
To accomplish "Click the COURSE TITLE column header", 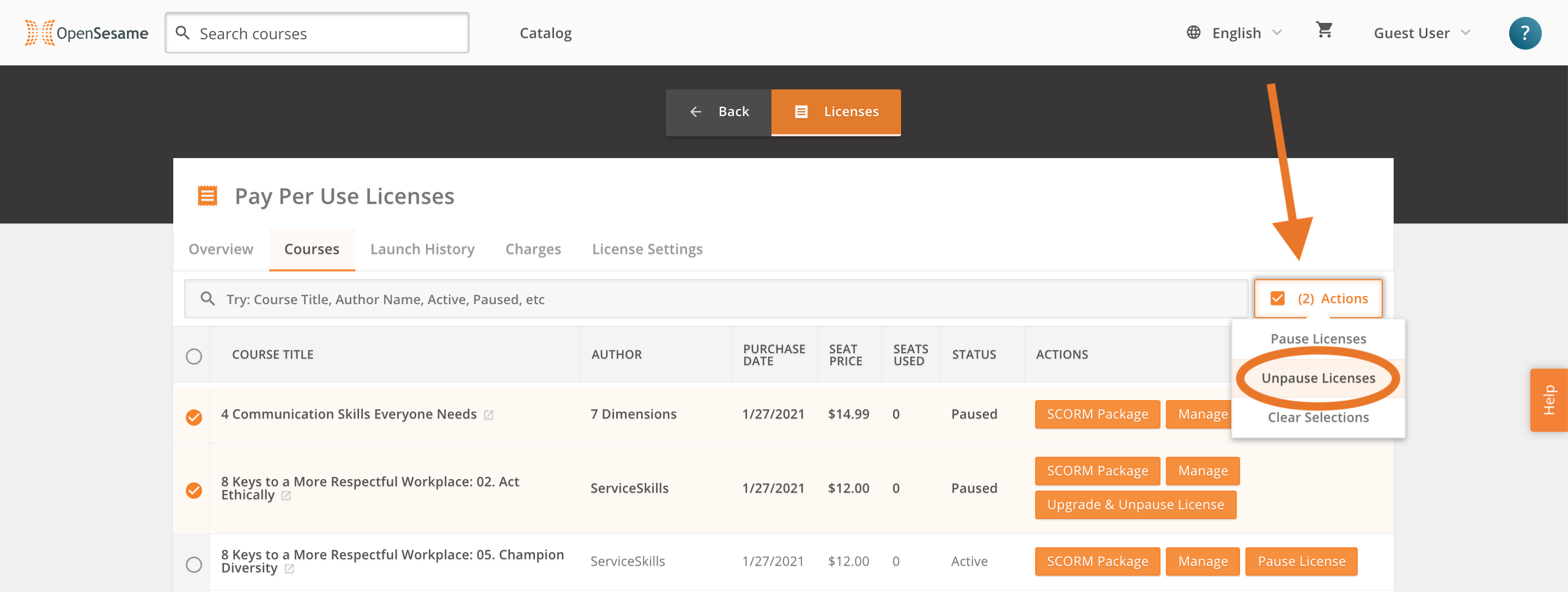I will point(272,354).
